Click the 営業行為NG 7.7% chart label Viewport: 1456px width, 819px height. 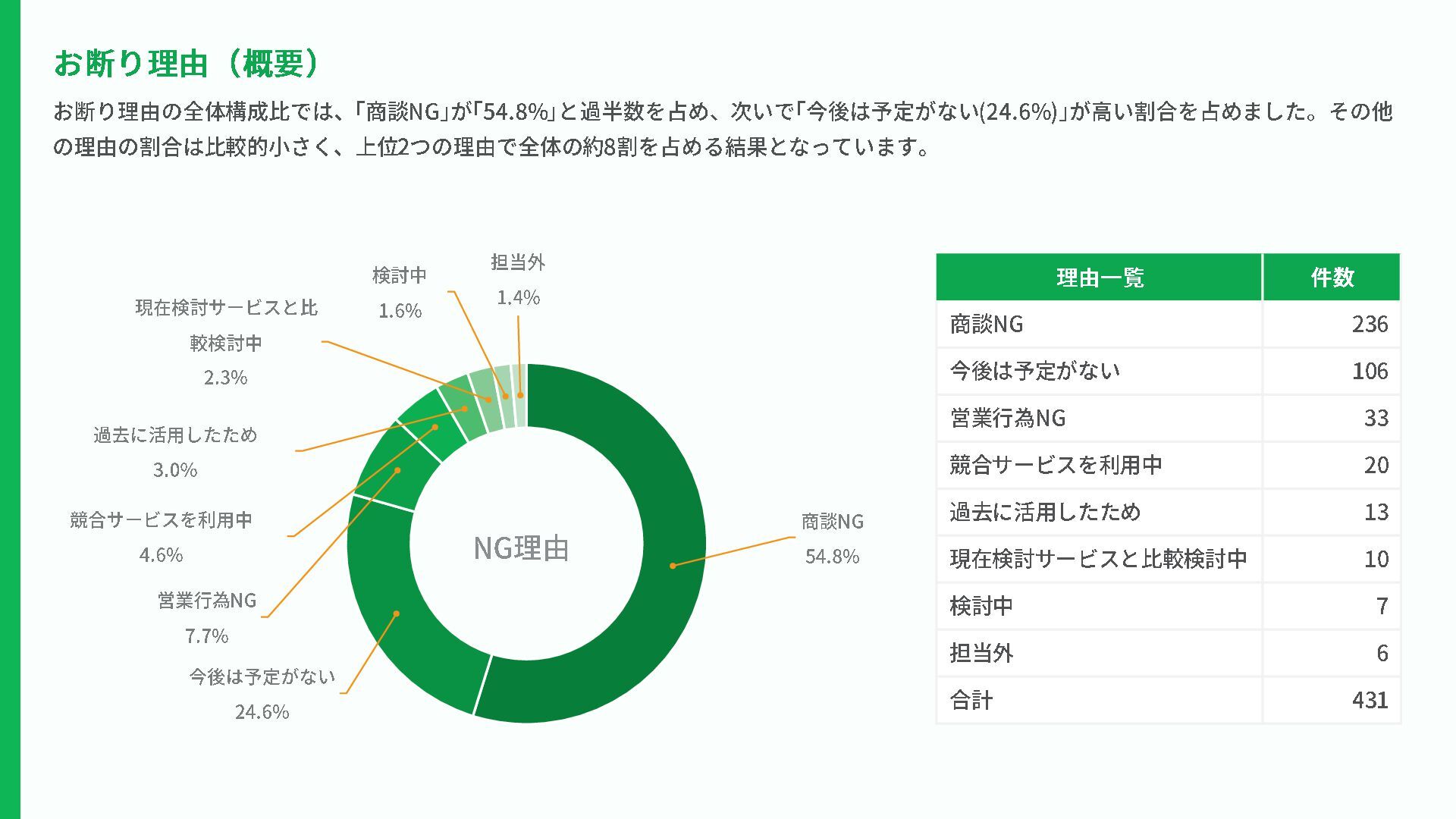pyautogui.click(x=207, y=617)
